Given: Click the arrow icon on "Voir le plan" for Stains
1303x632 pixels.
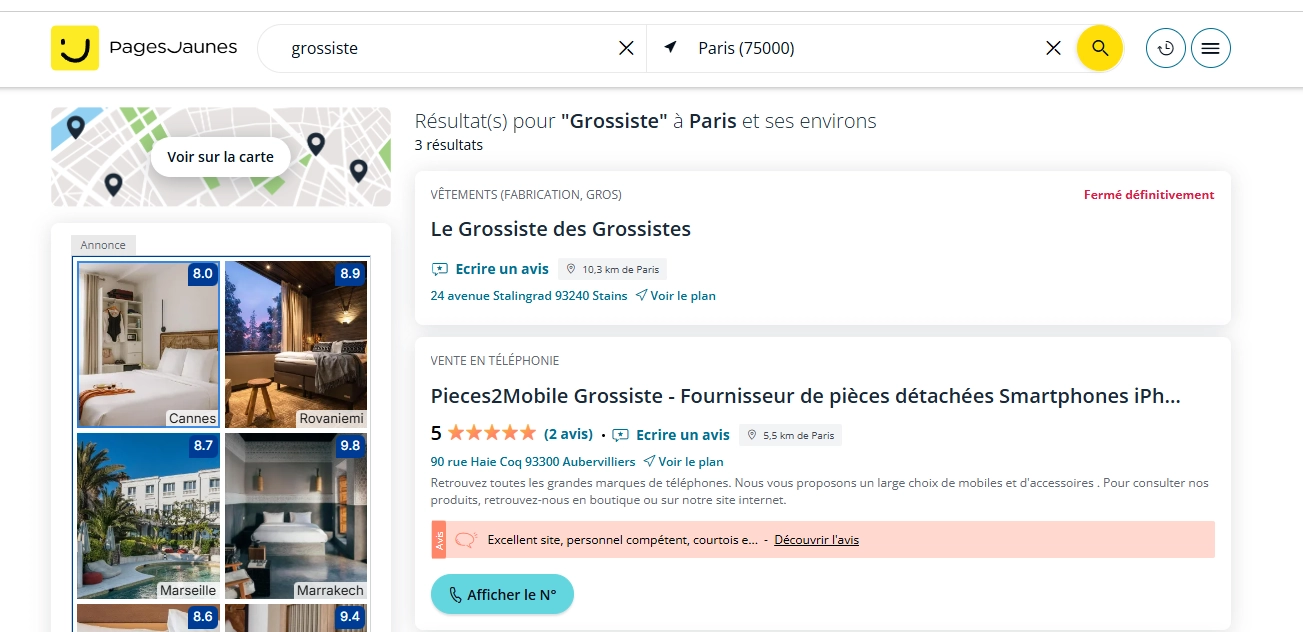Looking at the screenshot, I should [x=640, y=295].
